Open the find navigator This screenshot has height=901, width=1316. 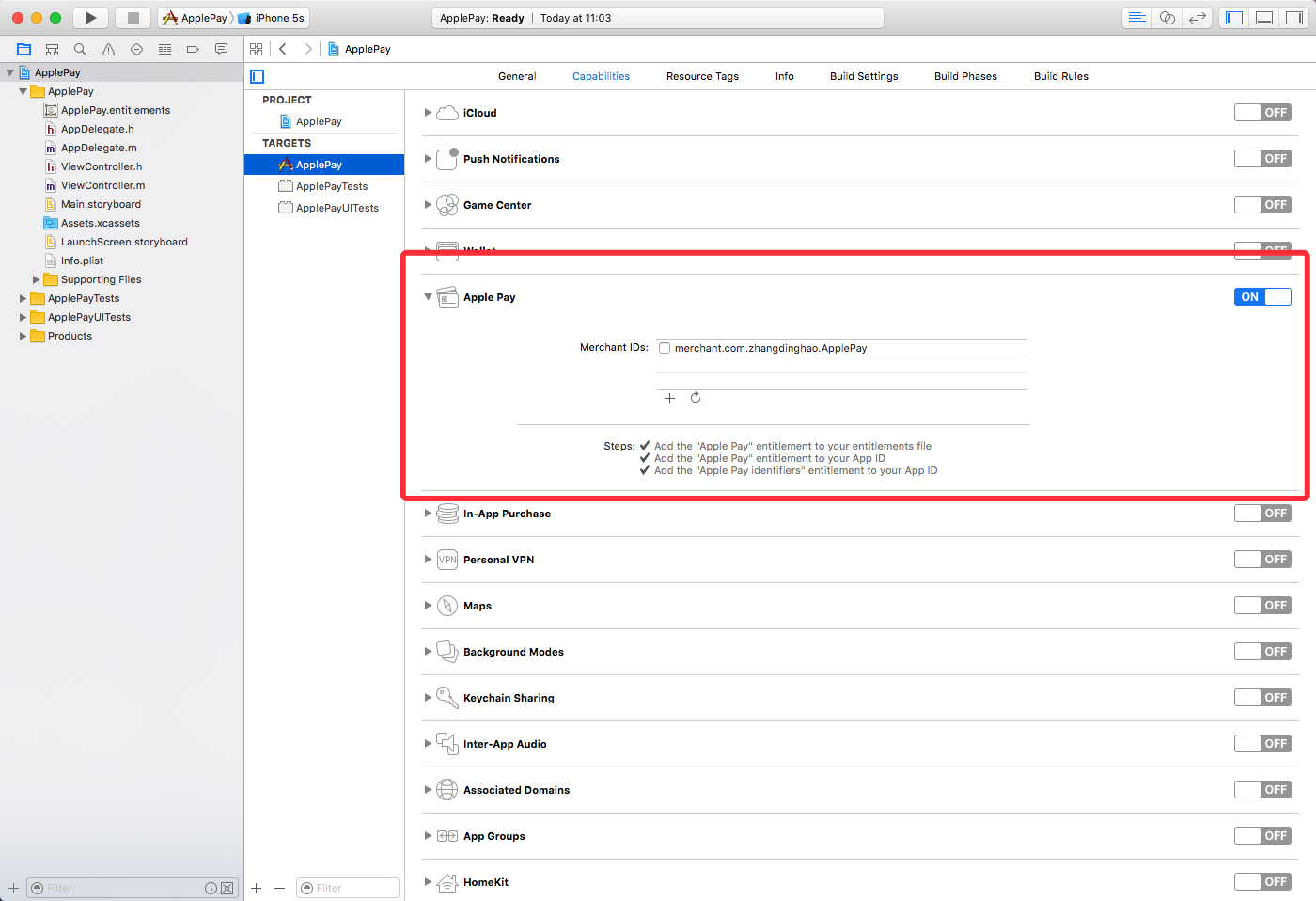click(80, 49)
